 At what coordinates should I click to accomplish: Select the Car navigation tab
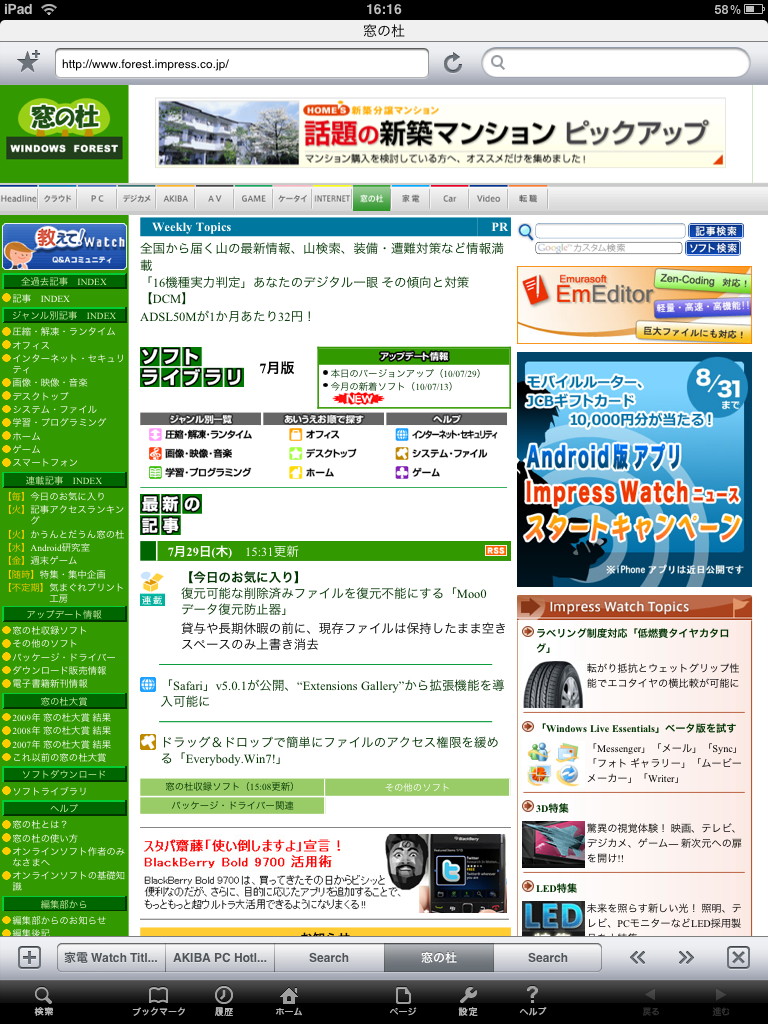[449, 199]
